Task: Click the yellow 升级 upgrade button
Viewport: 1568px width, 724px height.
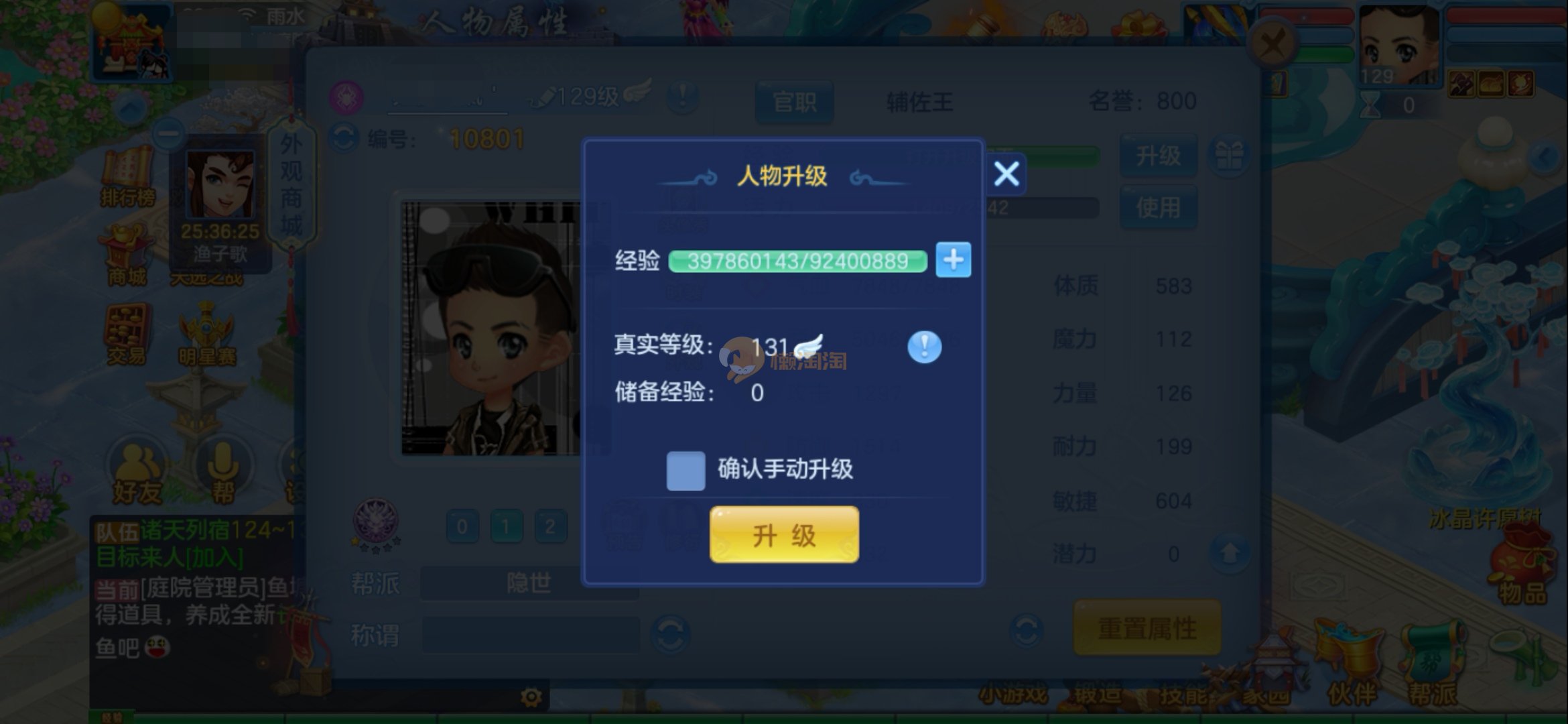Action: pyautogui.click(x=784, y=534)
